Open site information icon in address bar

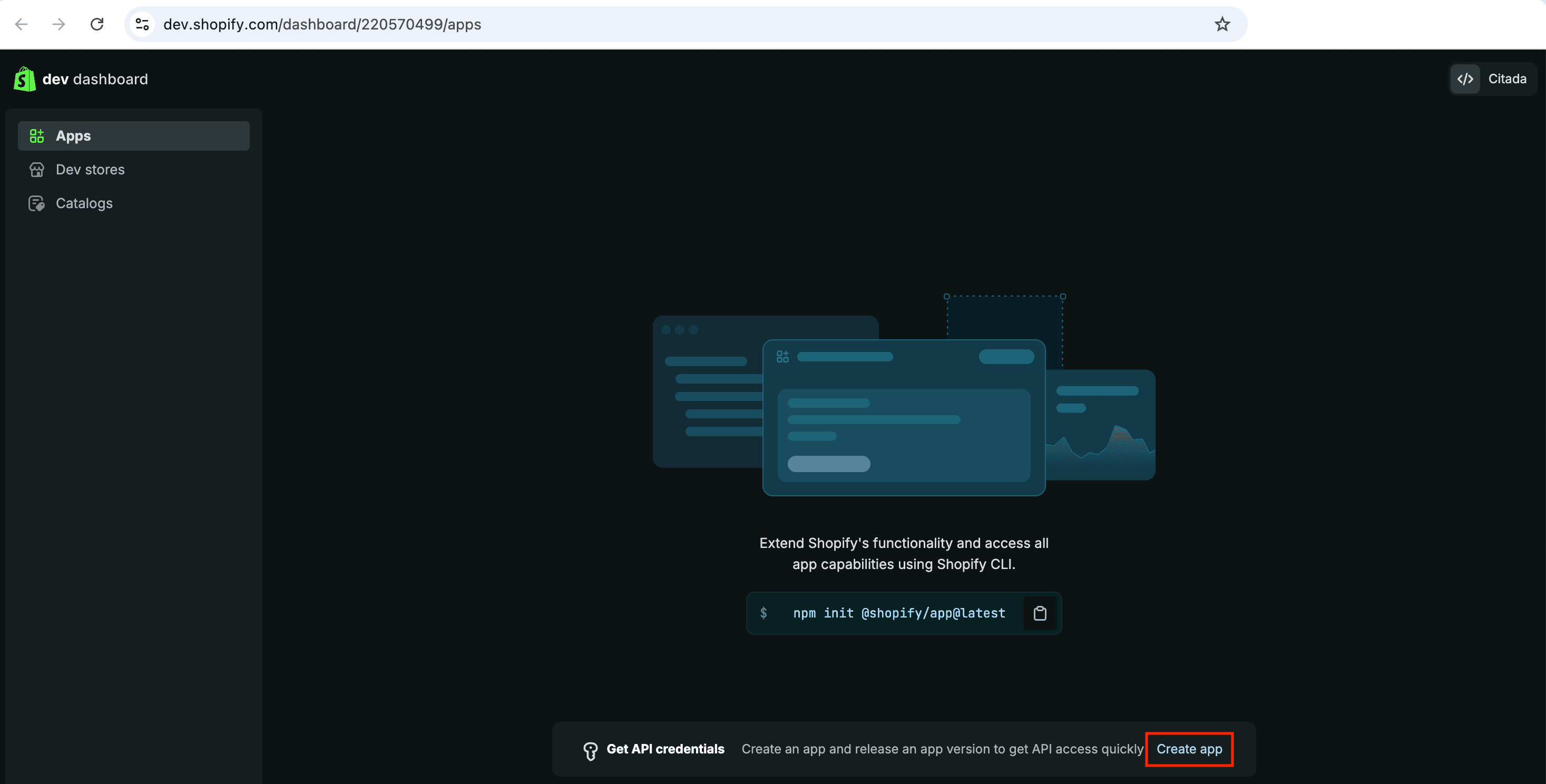142,24
